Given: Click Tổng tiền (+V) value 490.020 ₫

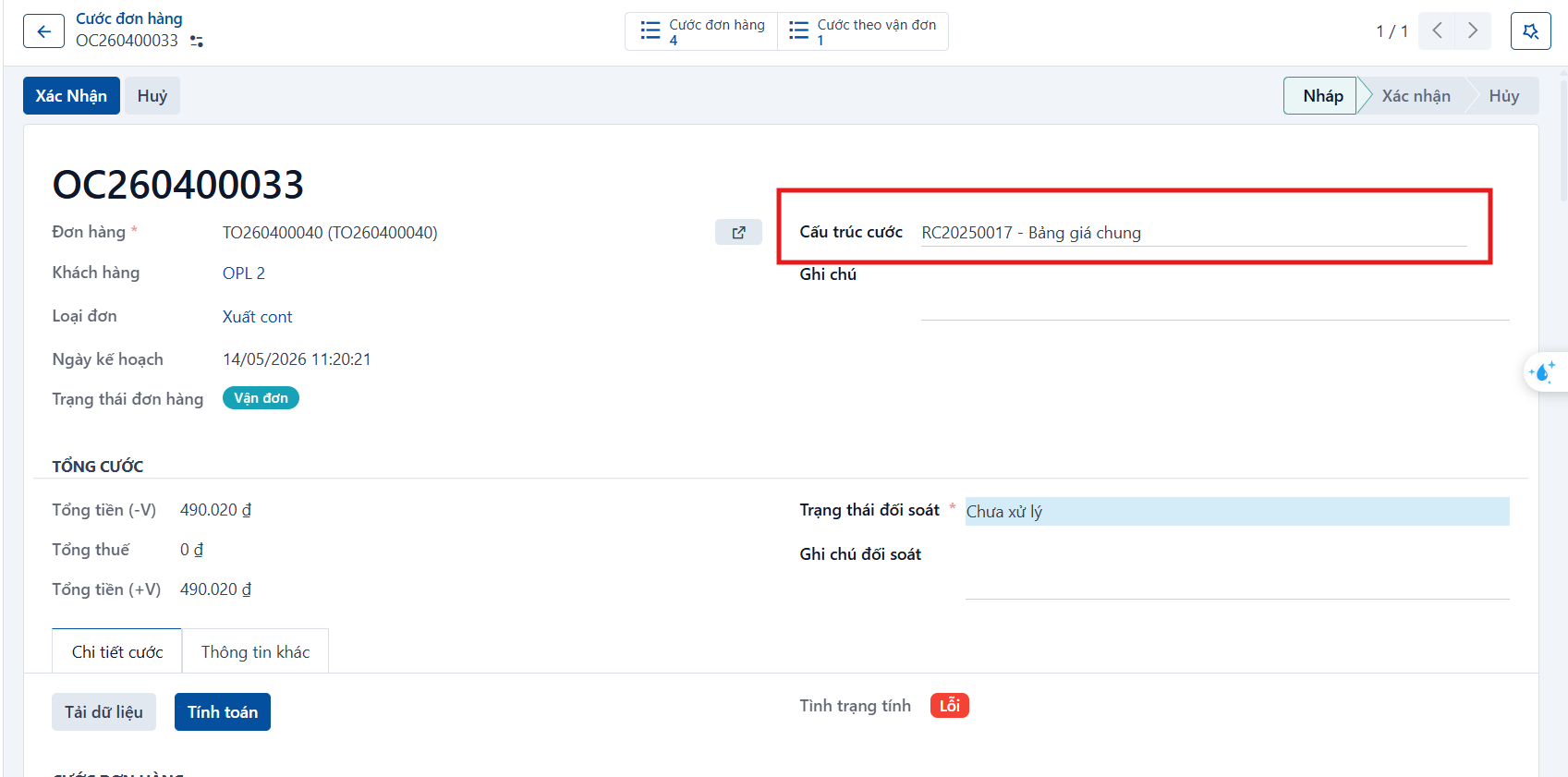Looking at the screenshot, I should click(x=215, y=589).
